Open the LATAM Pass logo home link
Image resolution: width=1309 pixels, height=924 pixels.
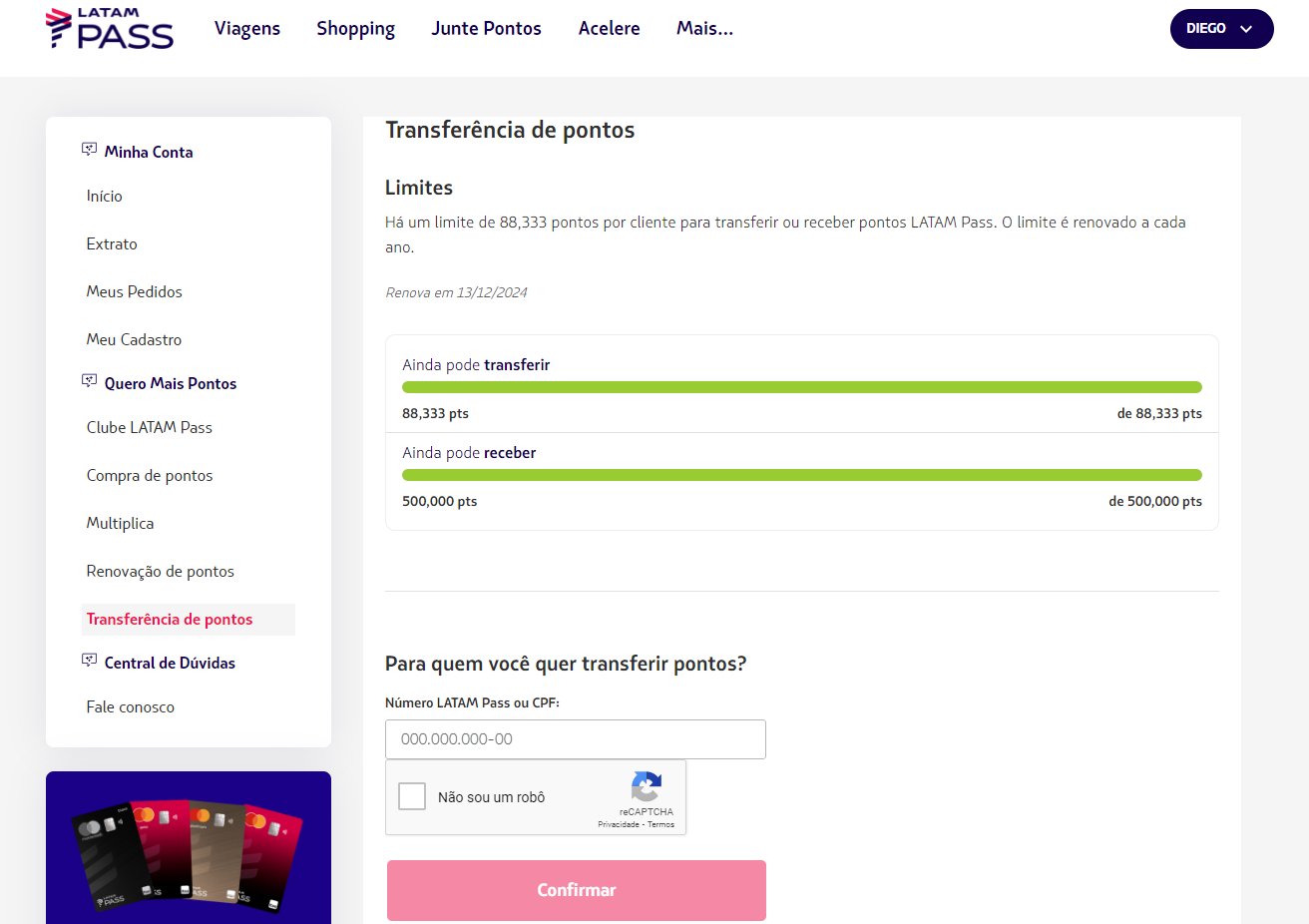[110, 29]
